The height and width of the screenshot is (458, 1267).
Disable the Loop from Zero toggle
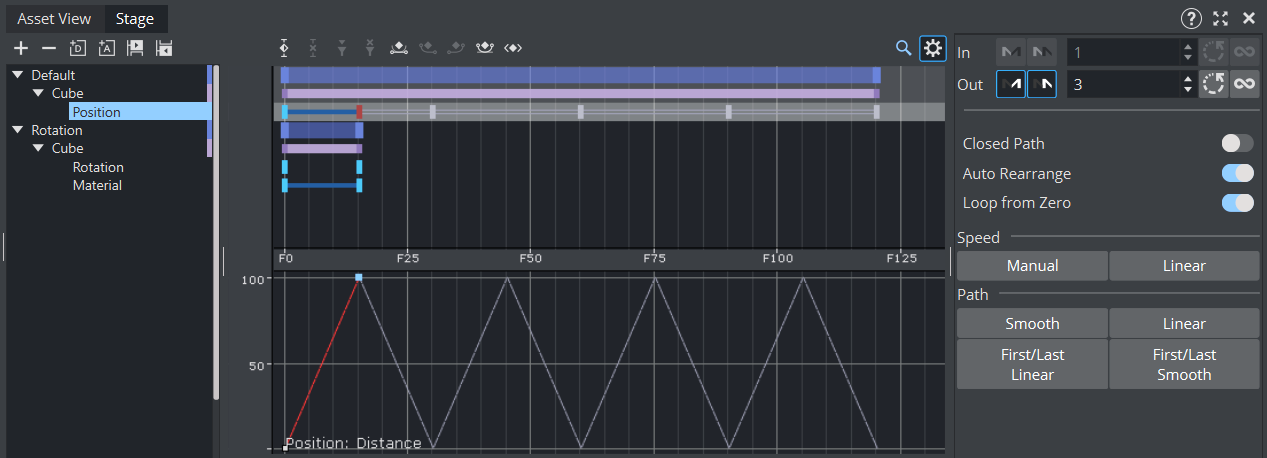[x=1237, y=203]
